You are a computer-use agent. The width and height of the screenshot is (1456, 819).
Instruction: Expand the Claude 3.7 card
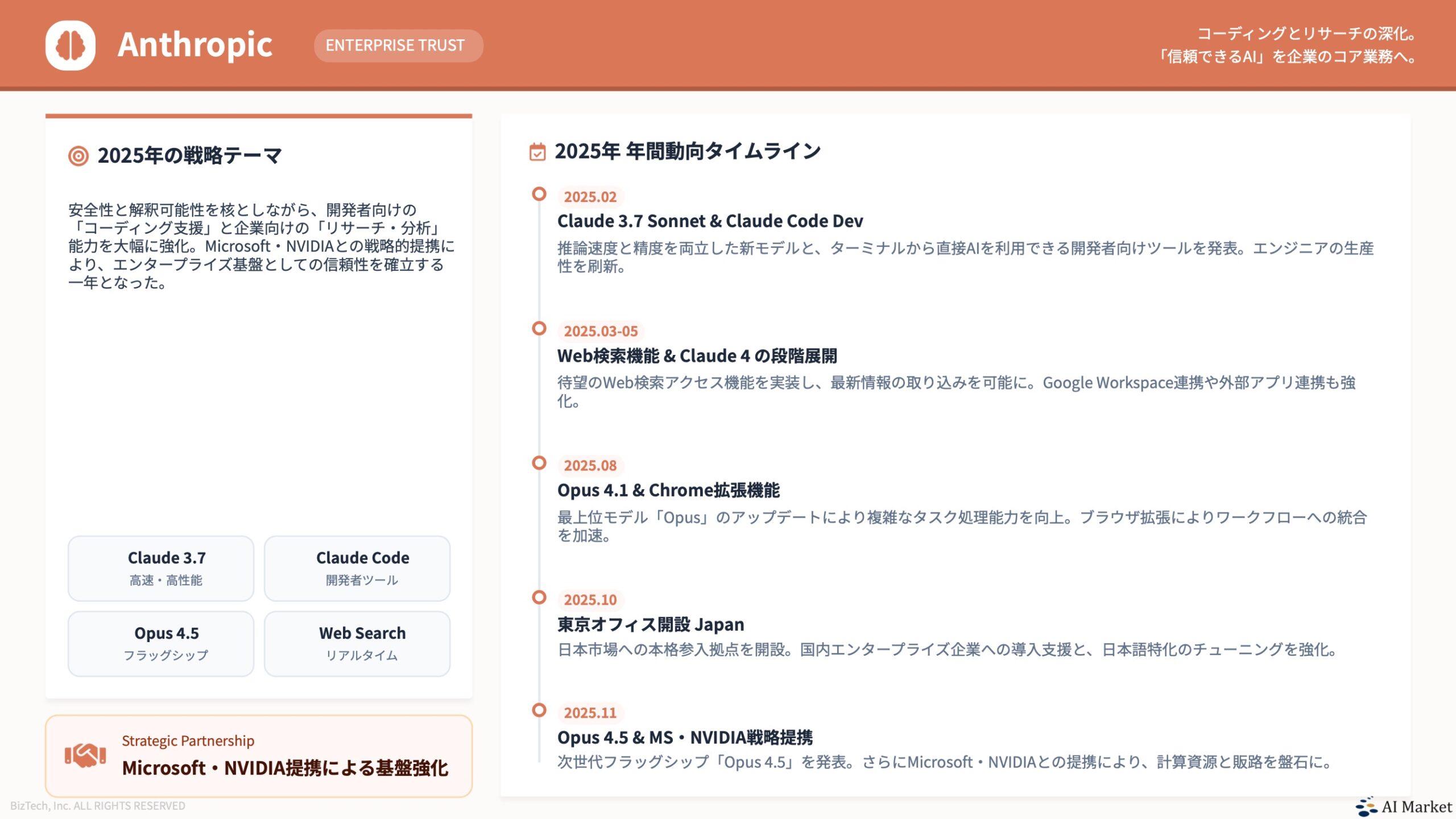pos(160,568)
